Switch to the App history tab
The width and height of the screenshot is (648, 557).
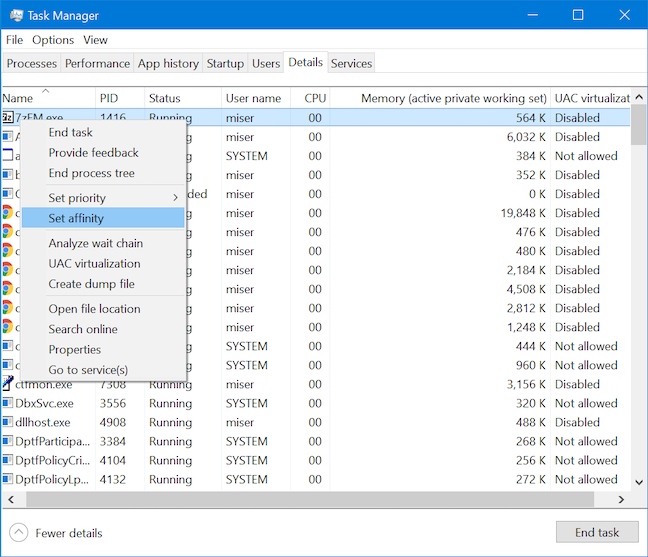168,63
